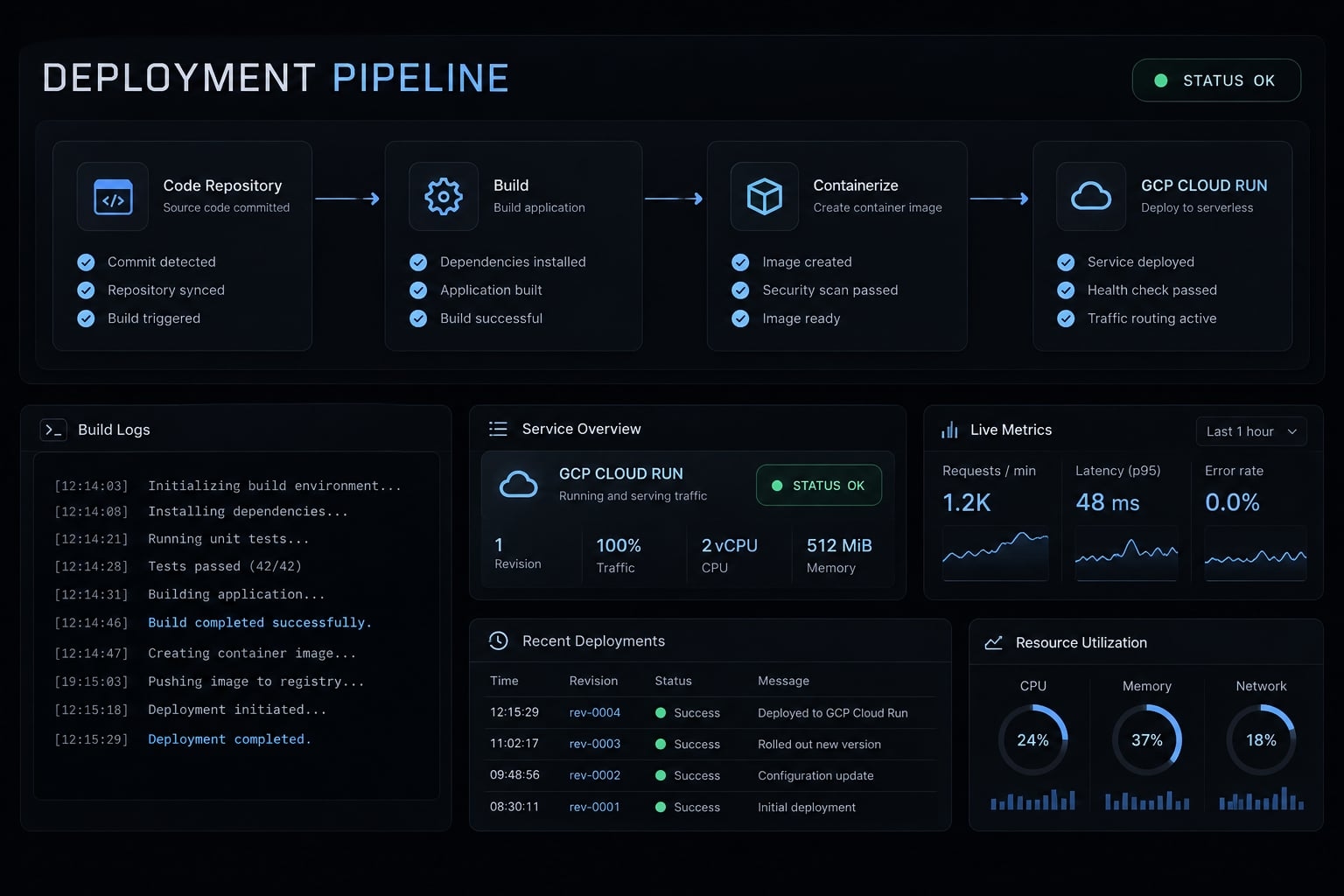The height and width of the screenshot is (896, 1344).
Task: Click the Resource Utilization trend line icon
Action: pos(993,642)
